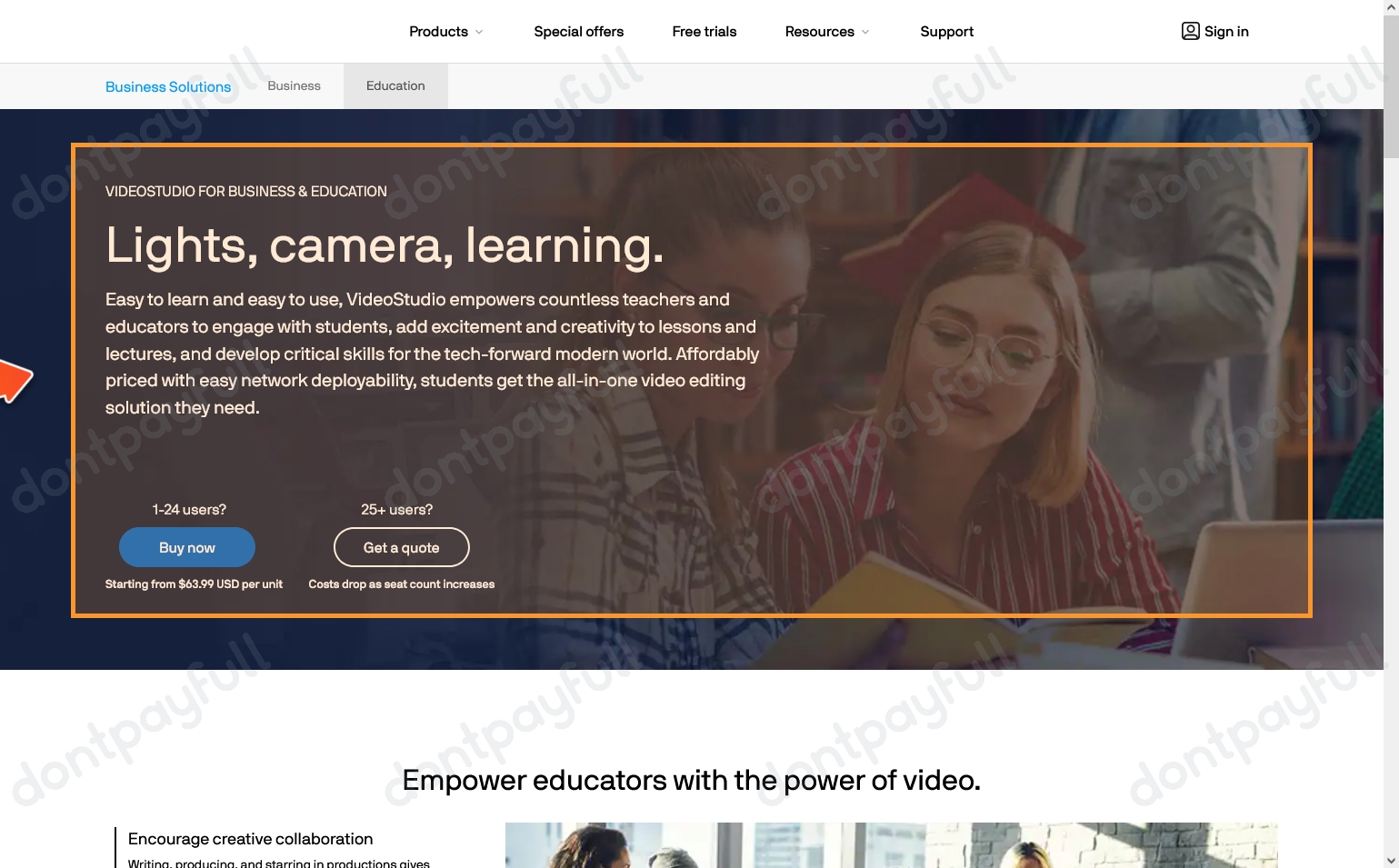This screenshot has width=1399, height=868.
Task: Click the scrollbar up arrow
Action: [1392, 7]
